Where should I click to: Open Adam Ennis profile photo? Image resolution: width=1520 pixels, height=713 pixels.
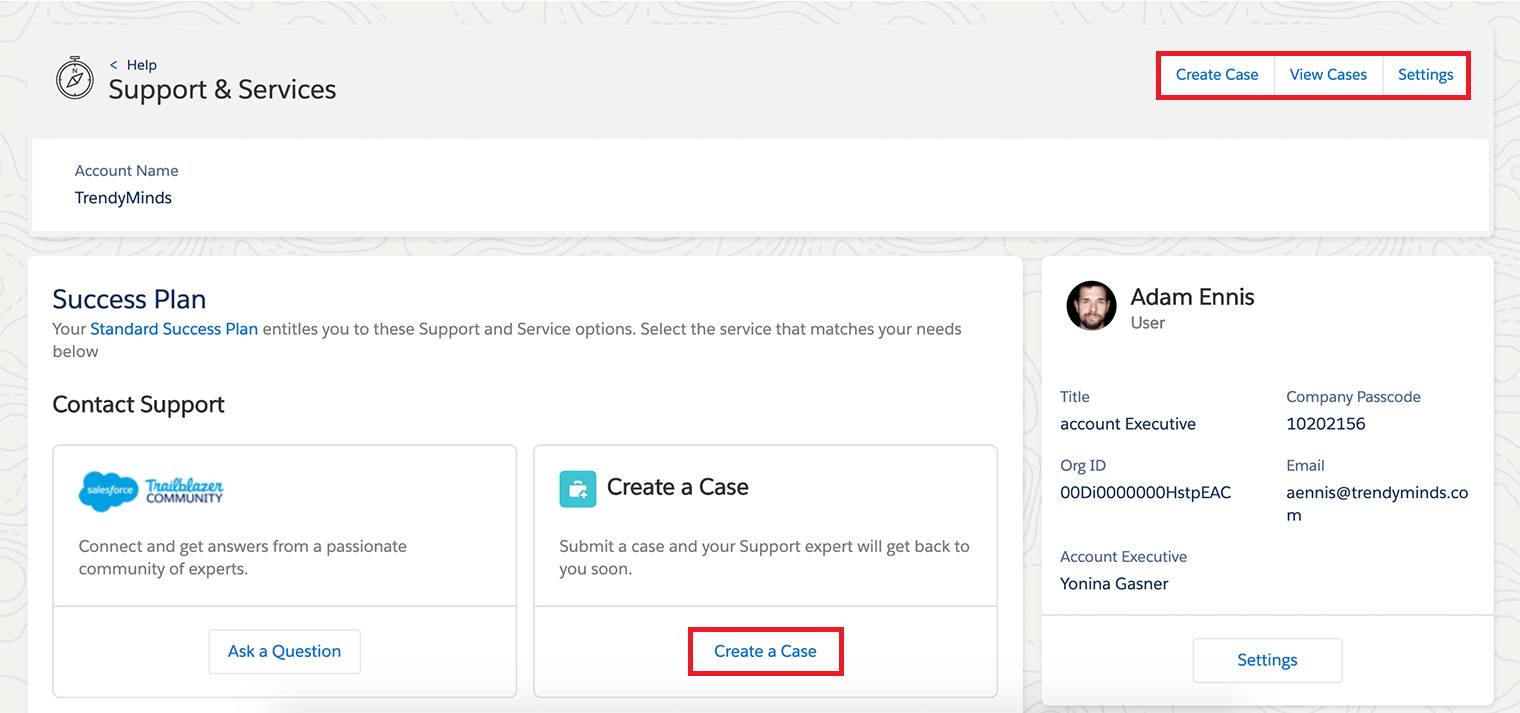pos(1091,305)
